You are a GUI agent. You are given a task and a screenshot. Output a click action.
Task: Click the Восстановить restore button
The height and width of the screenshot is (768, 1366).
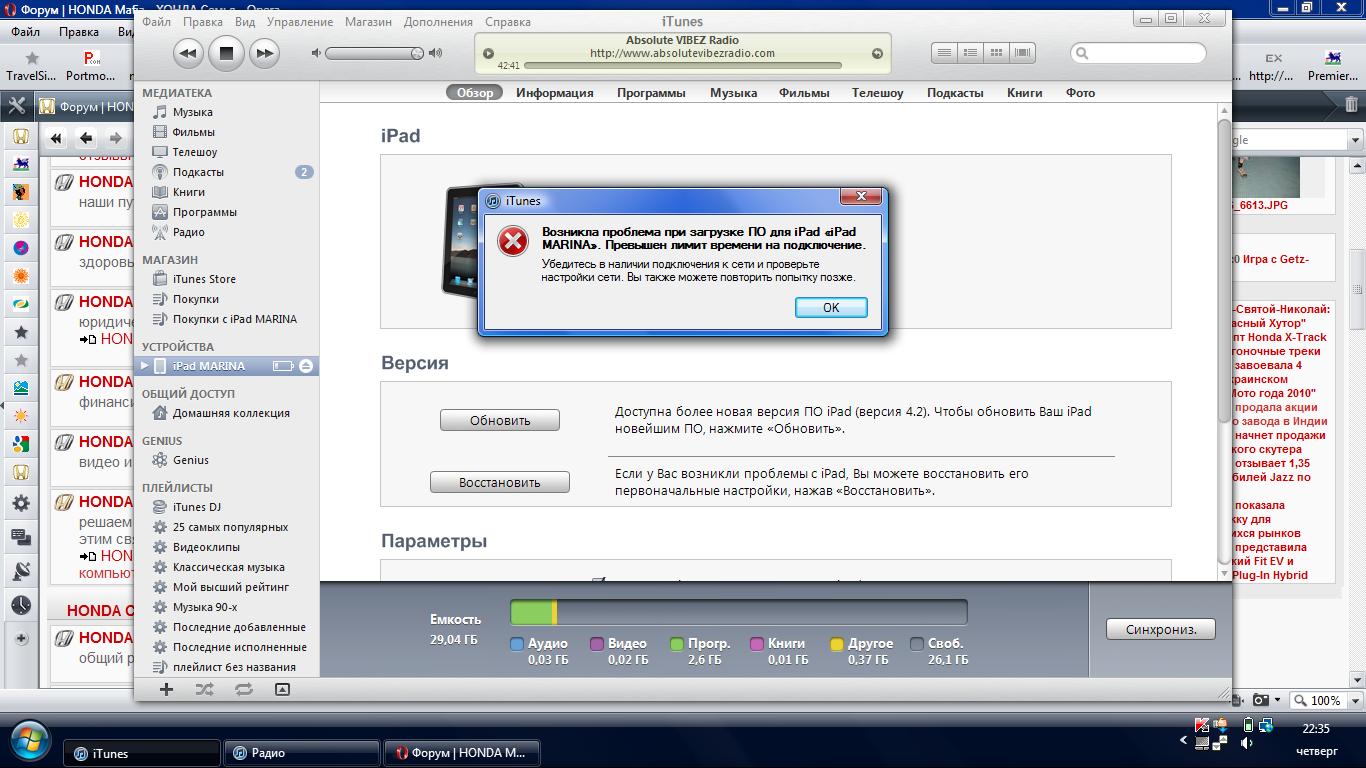500,482
